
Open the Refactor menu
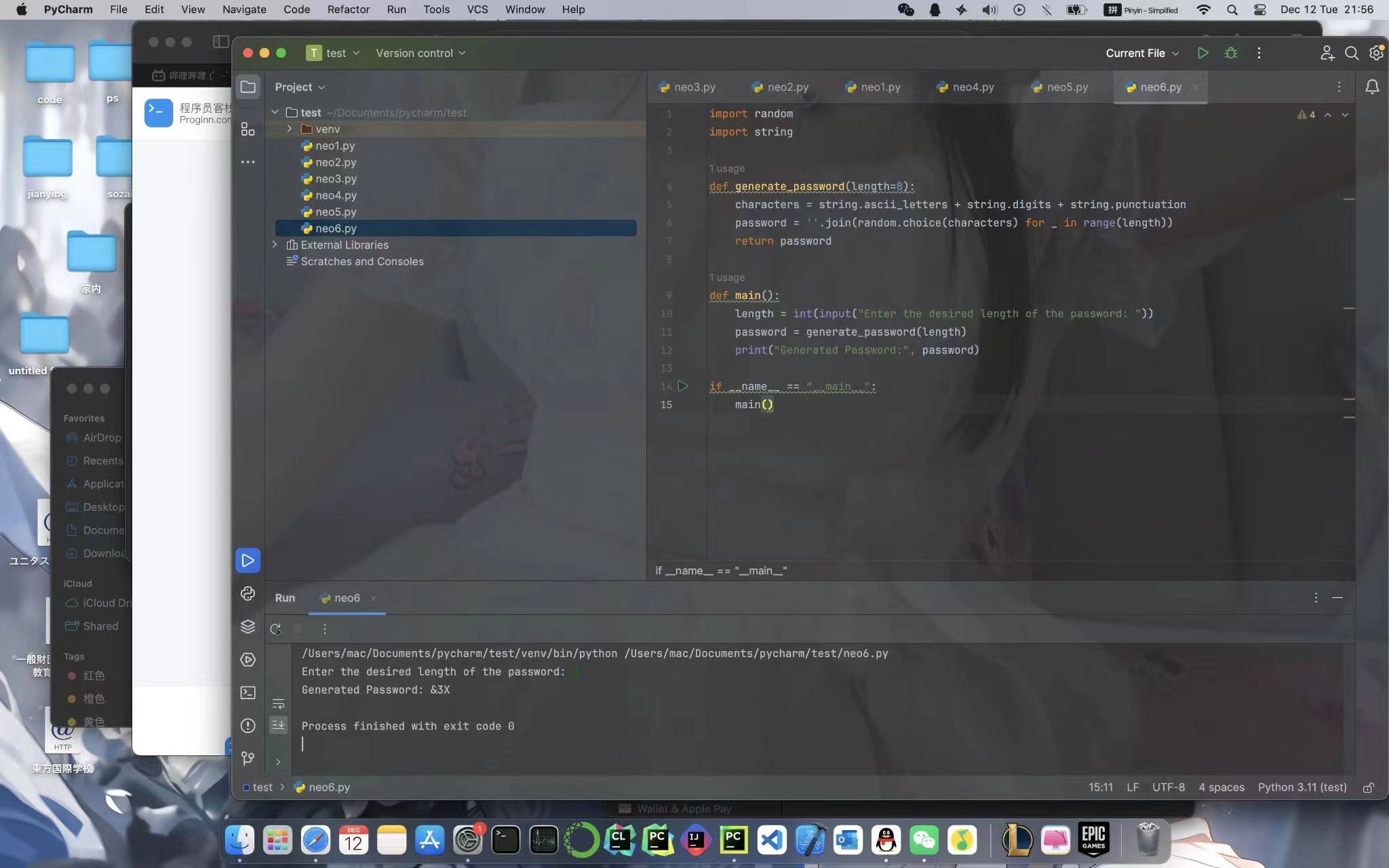(x=348, y=9)
